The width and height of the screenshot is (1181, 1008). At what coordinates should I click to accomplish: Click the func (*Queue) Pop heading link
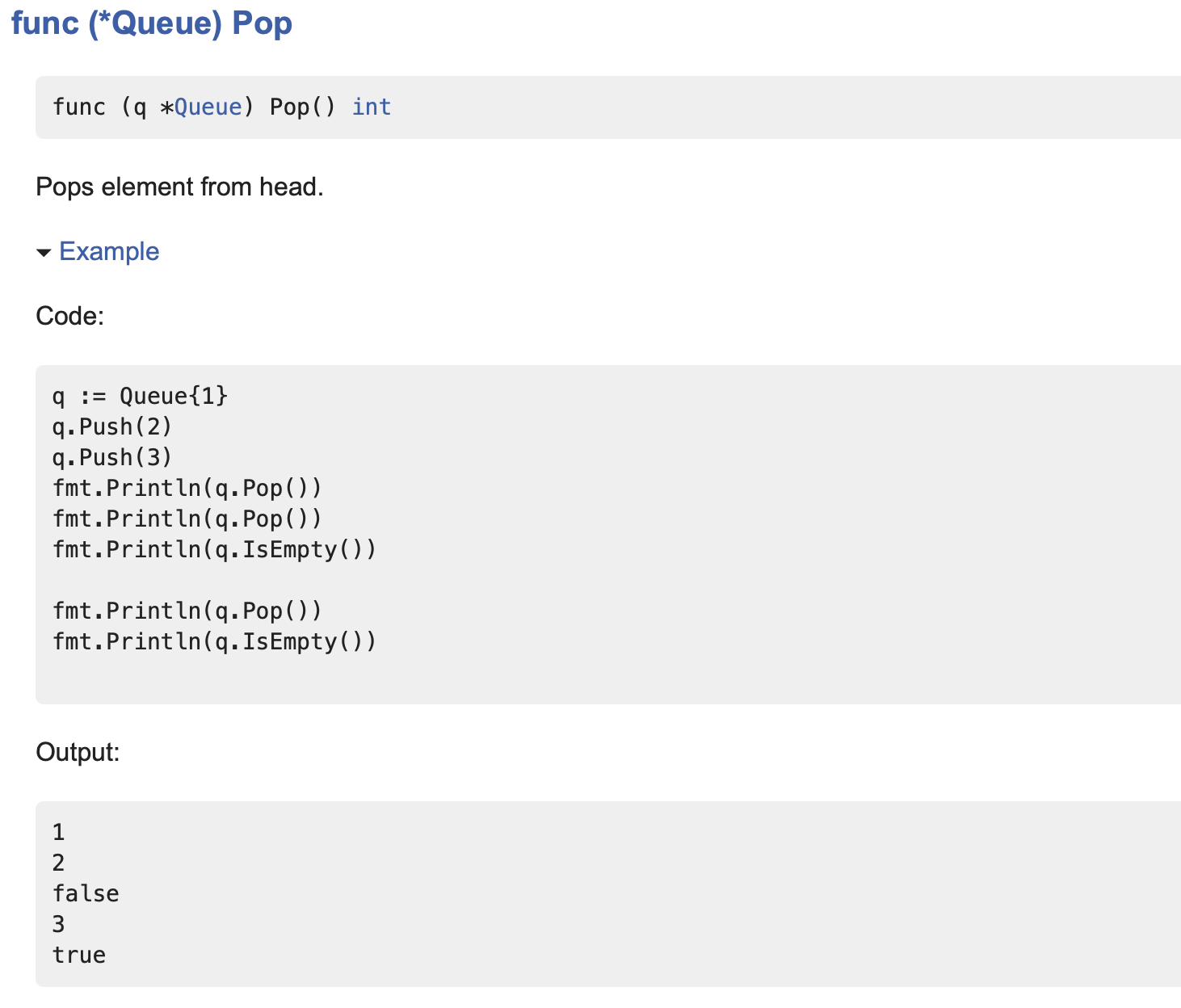(x=151, y=23)
